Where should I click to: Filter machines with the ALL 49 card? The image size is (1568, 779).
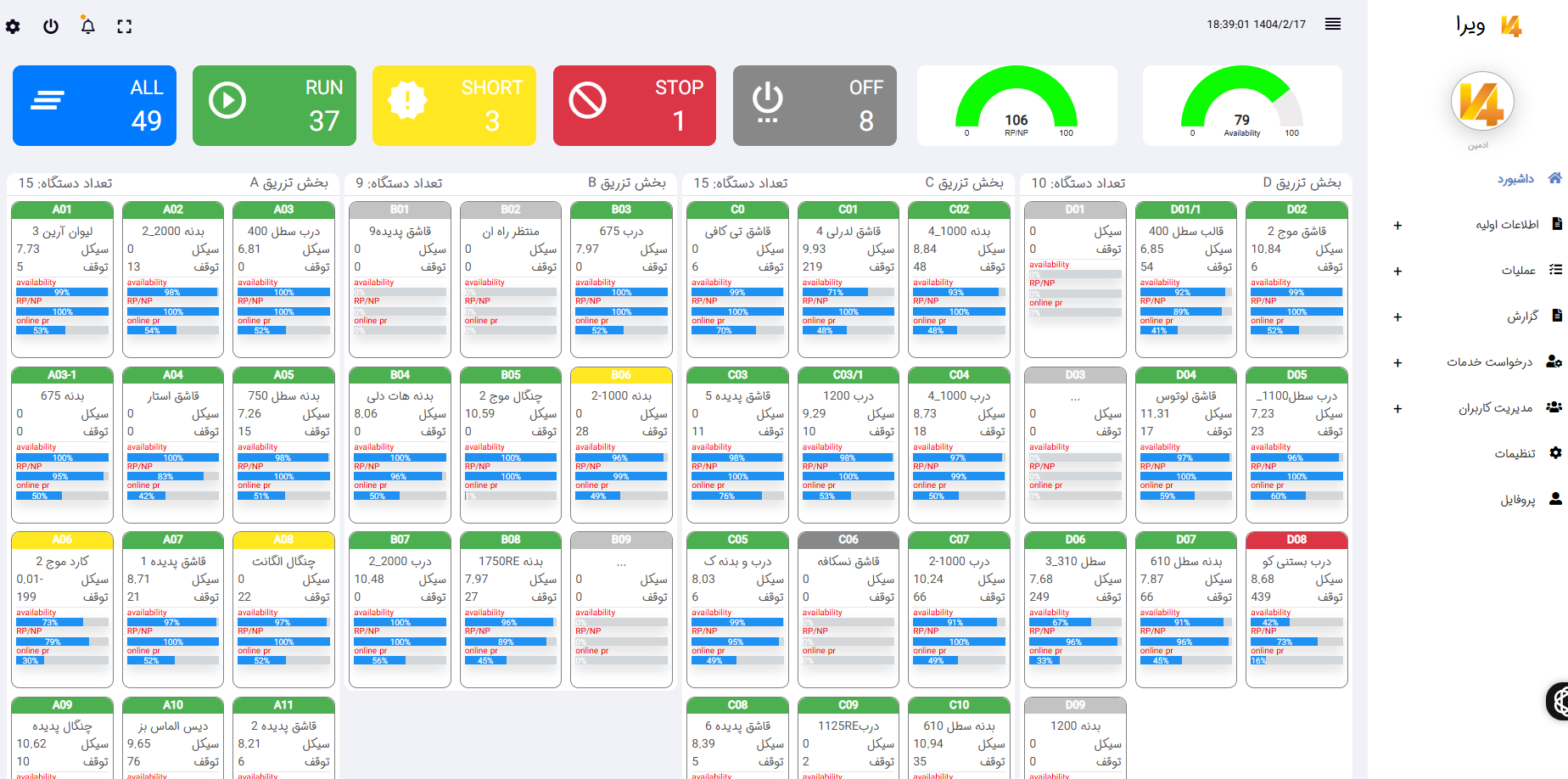point(94,105)
